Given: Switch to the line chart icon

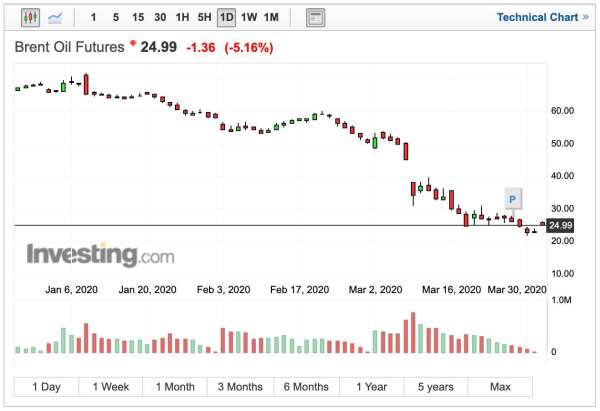Looking at the screenshot, I should 55,18.
